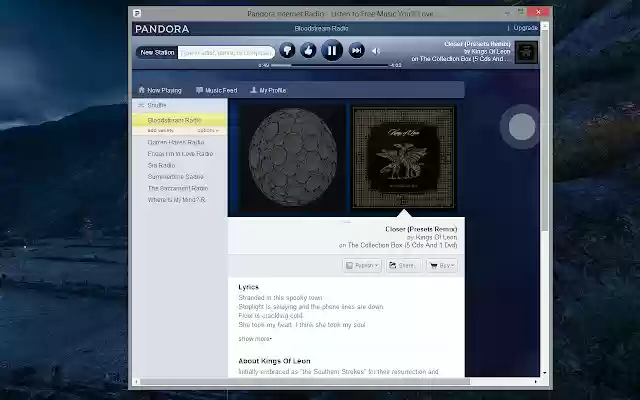Screen dimensions: 640x400
Task: Open the station options dropdown
Action: [208, 131]
